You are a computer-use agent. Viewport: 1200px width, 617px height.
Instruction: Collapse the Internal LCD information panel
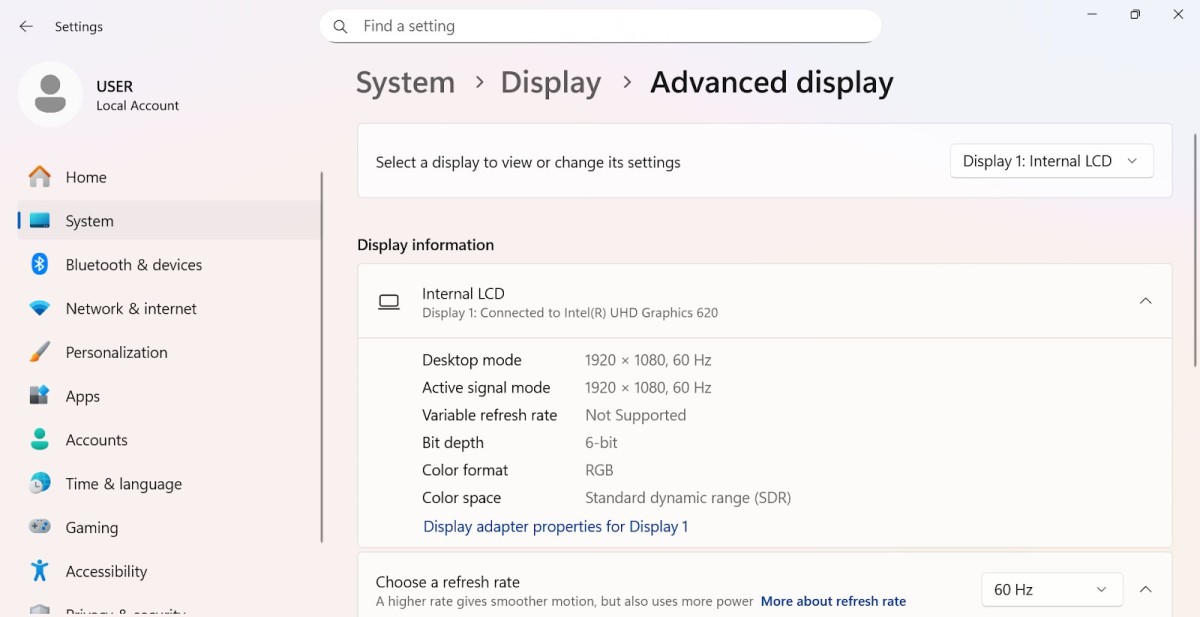(1145, 300)
